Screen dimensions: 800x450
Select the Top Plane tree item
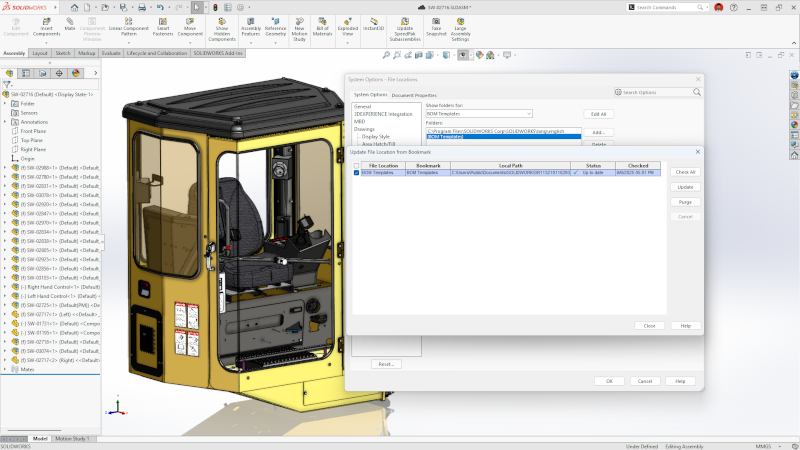tap(32, 140)
